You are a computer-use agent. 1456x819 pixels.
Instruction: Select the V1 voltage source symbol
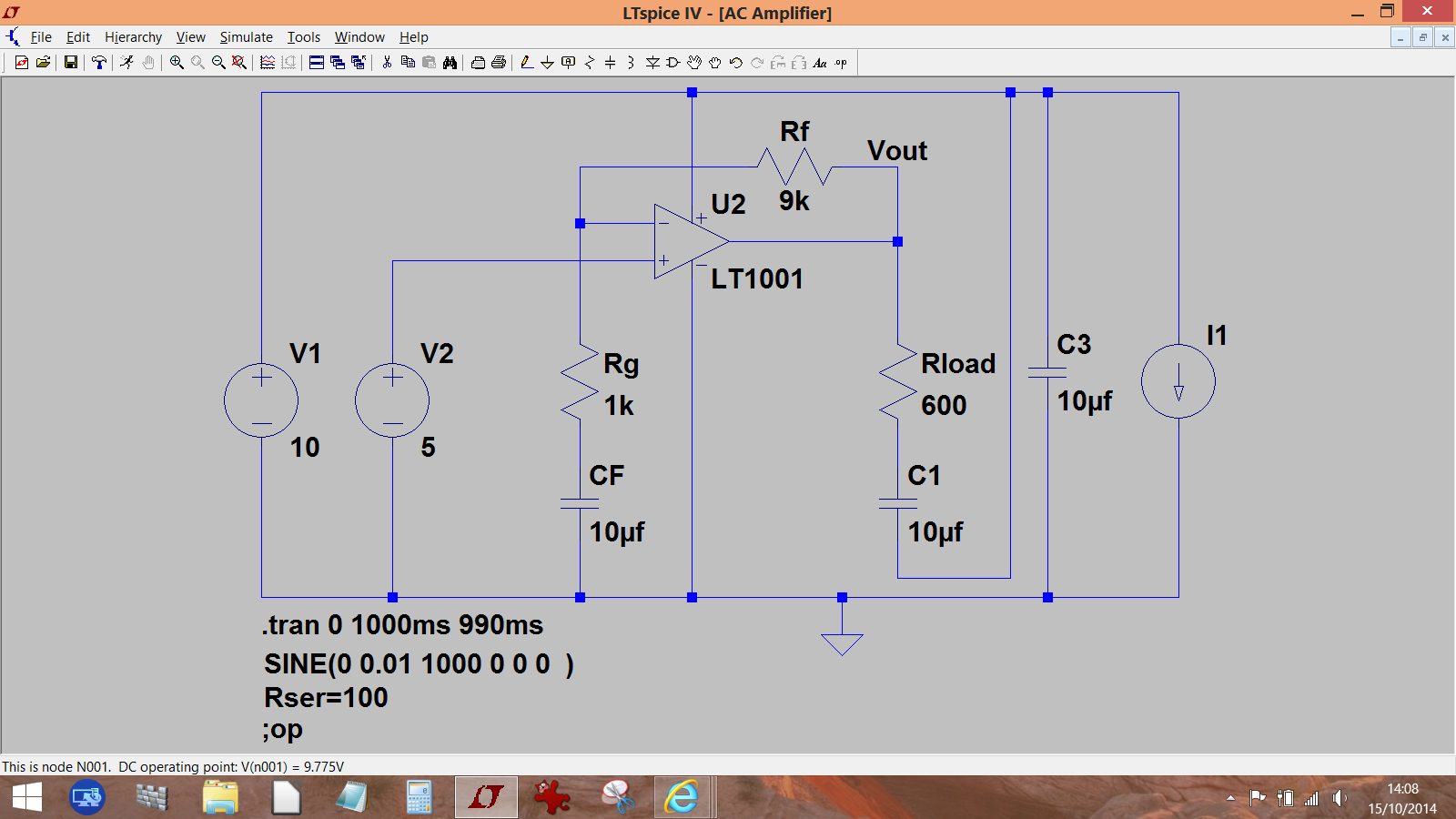[x=261, y=400]
